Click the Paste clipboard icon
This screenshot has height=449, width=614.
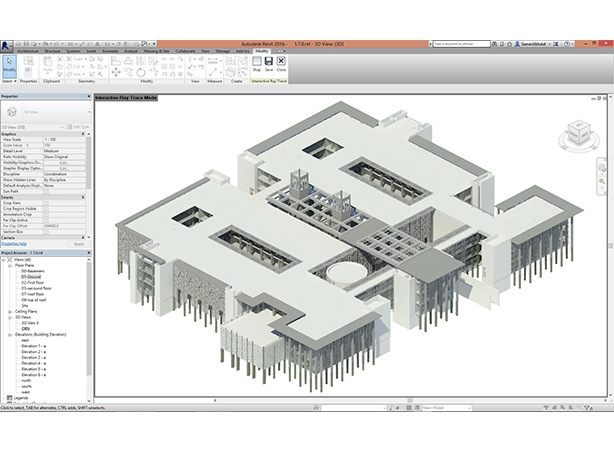[53, 65]
